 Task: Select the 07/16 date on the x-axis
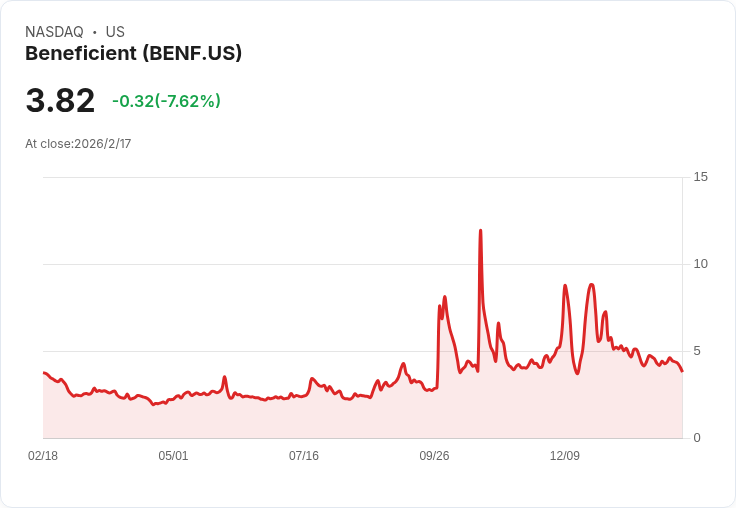point(304,456)
